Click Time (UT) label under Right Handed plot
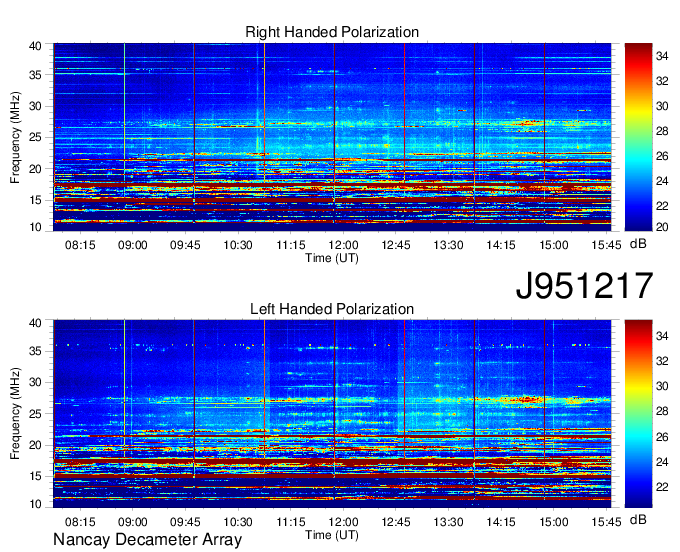 pyautogui.click(x=332, y=258)
